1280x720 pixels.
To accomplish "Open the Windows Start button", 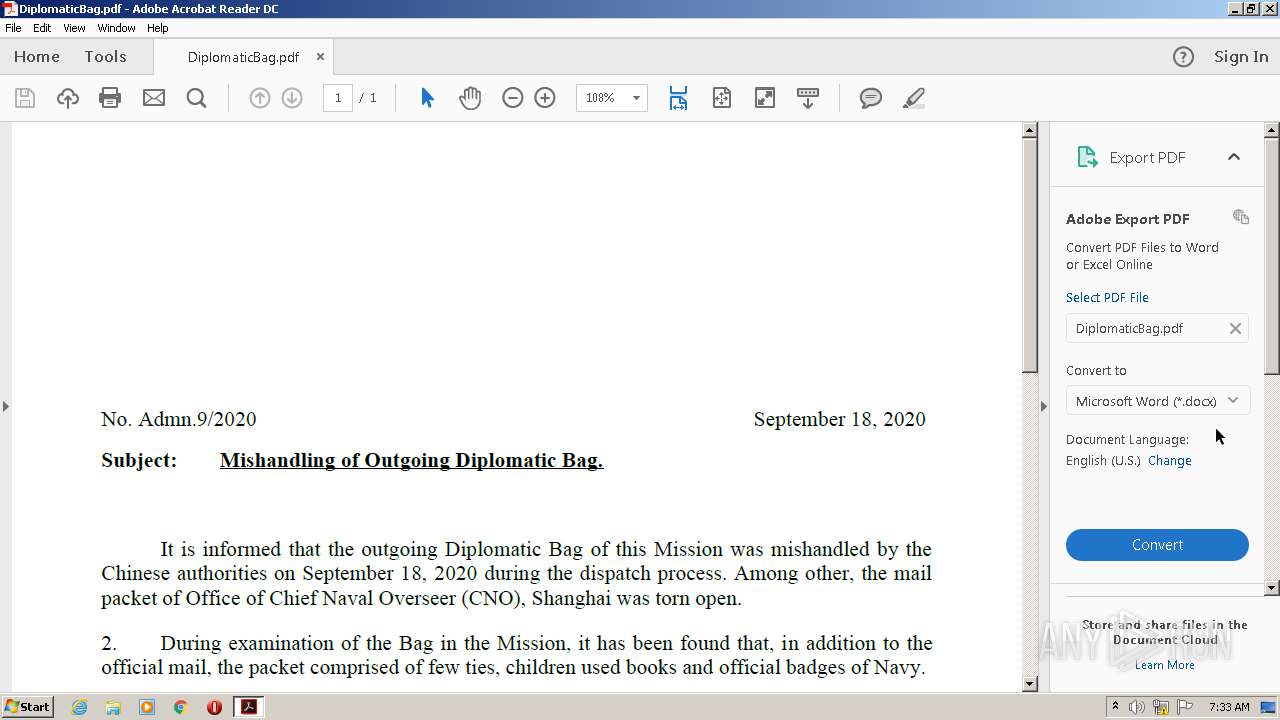I will tap(27, 707).
